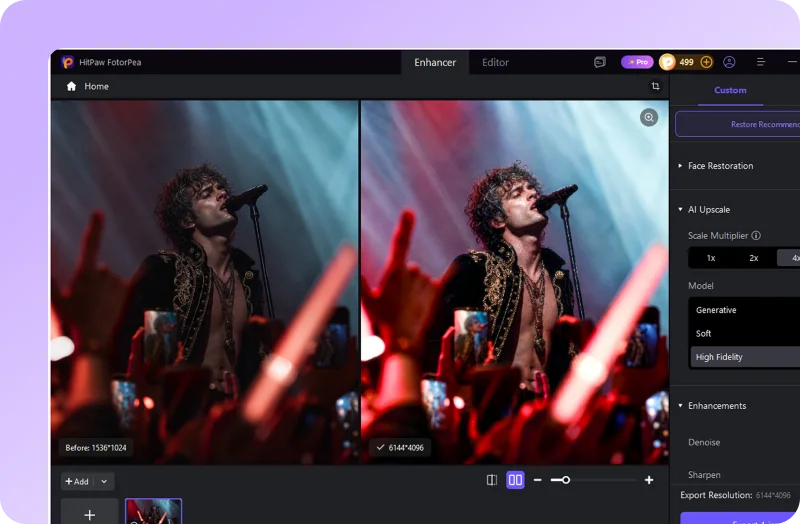Choose the High Fidelity model
Image resolution: width=800 pixels, height=524 pixels.
tap(745, 357)
